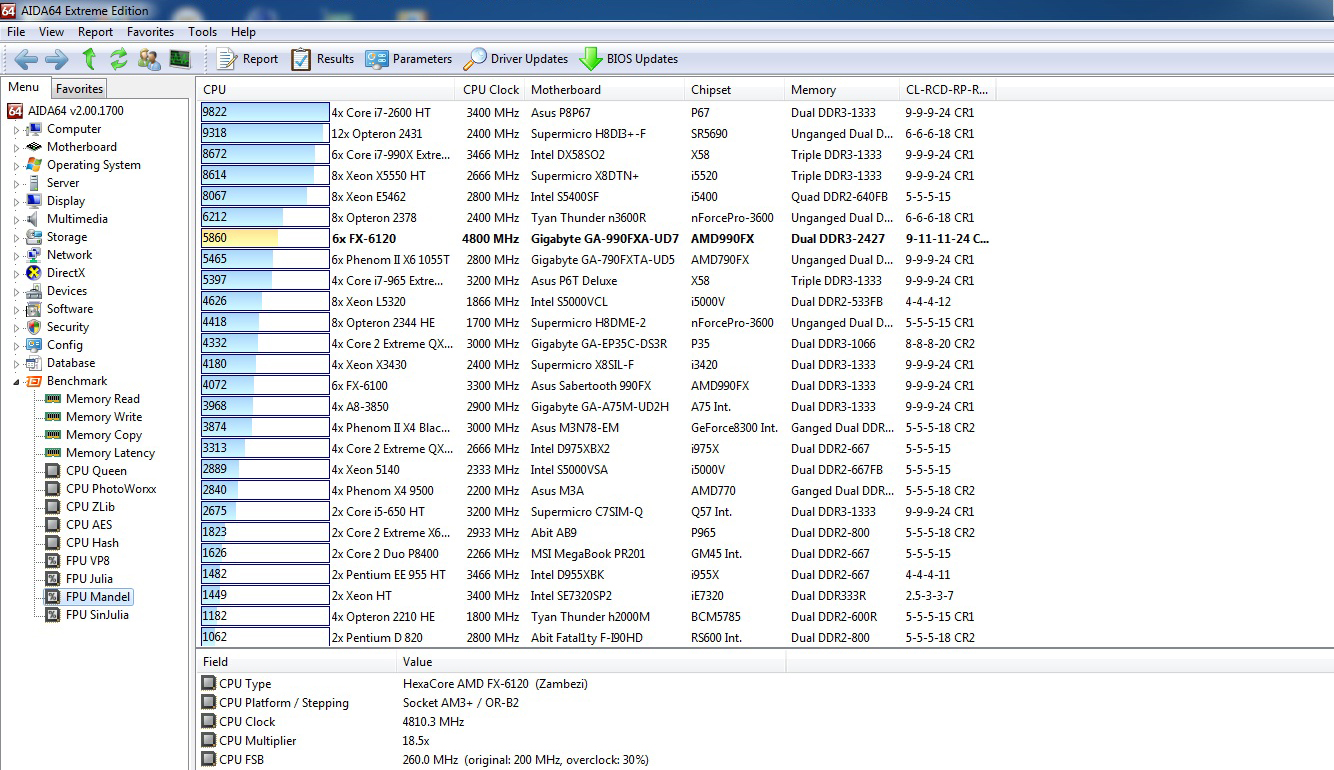Open the FPU Julia benchmark
Viewport: 1334px width, 770px height.
(89, 579)
